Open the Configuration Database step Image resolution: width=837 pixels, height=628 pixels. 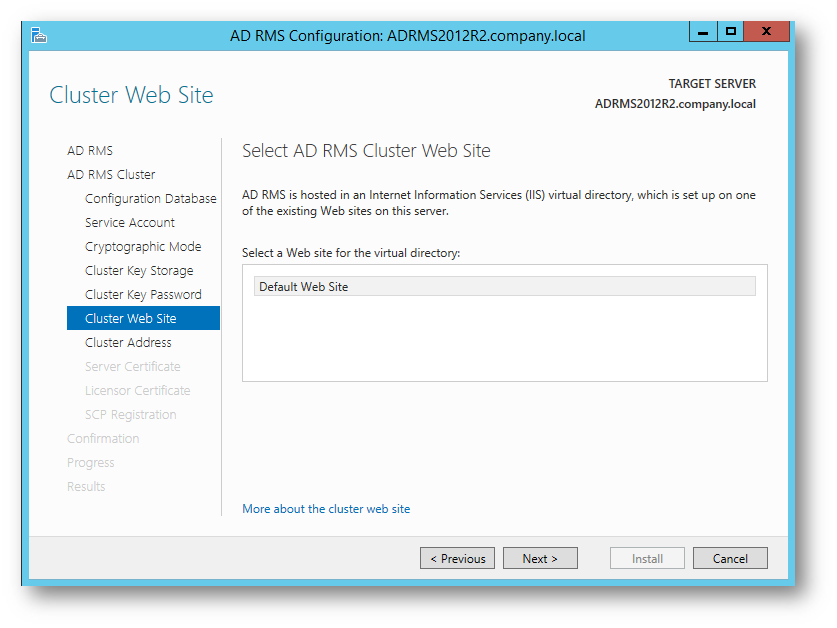point(151,199)
